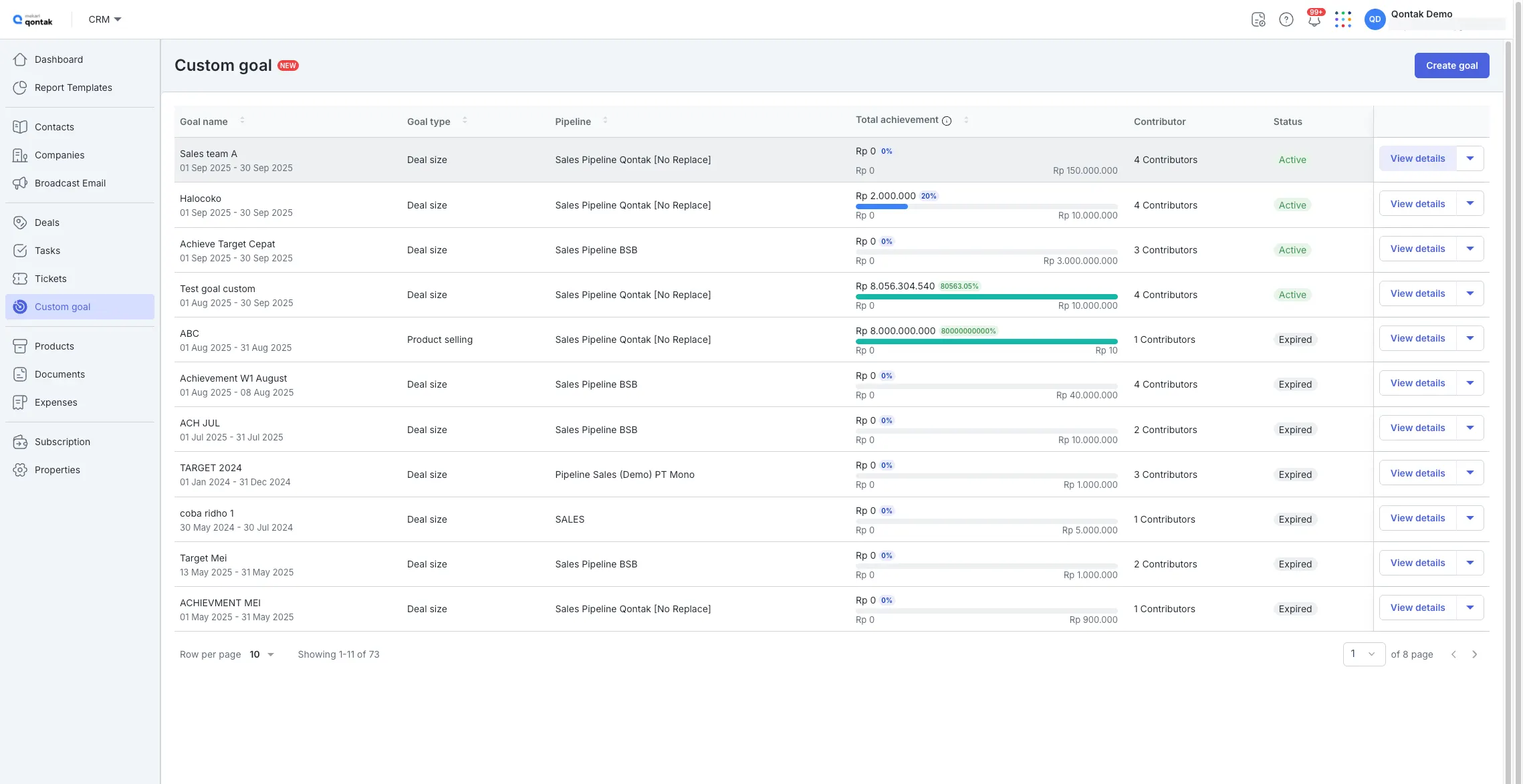
Task: Click the Total achievement info icon
Action: [947, 121]
